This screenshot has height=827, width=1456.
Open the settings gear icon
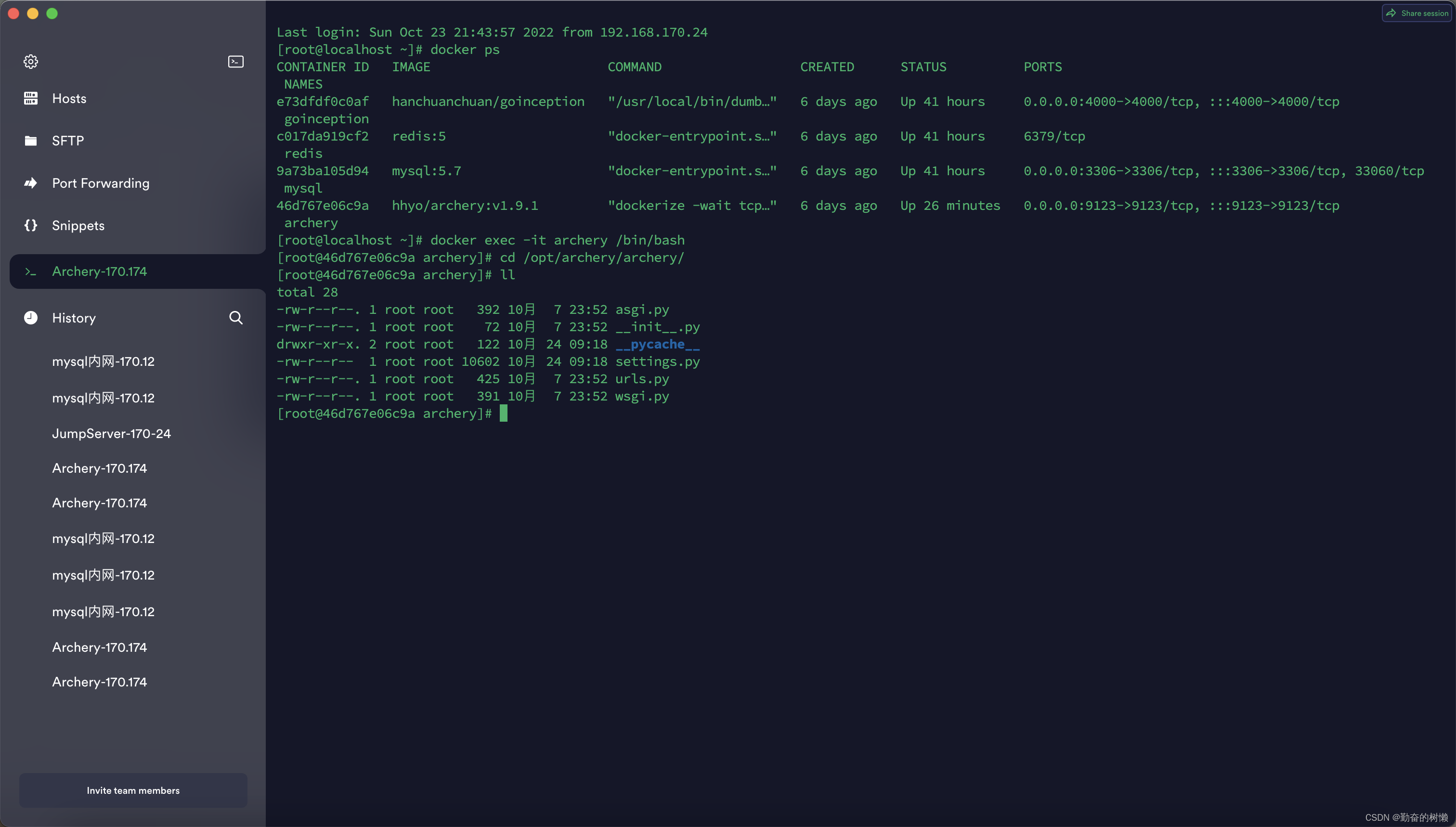point(31,61)
